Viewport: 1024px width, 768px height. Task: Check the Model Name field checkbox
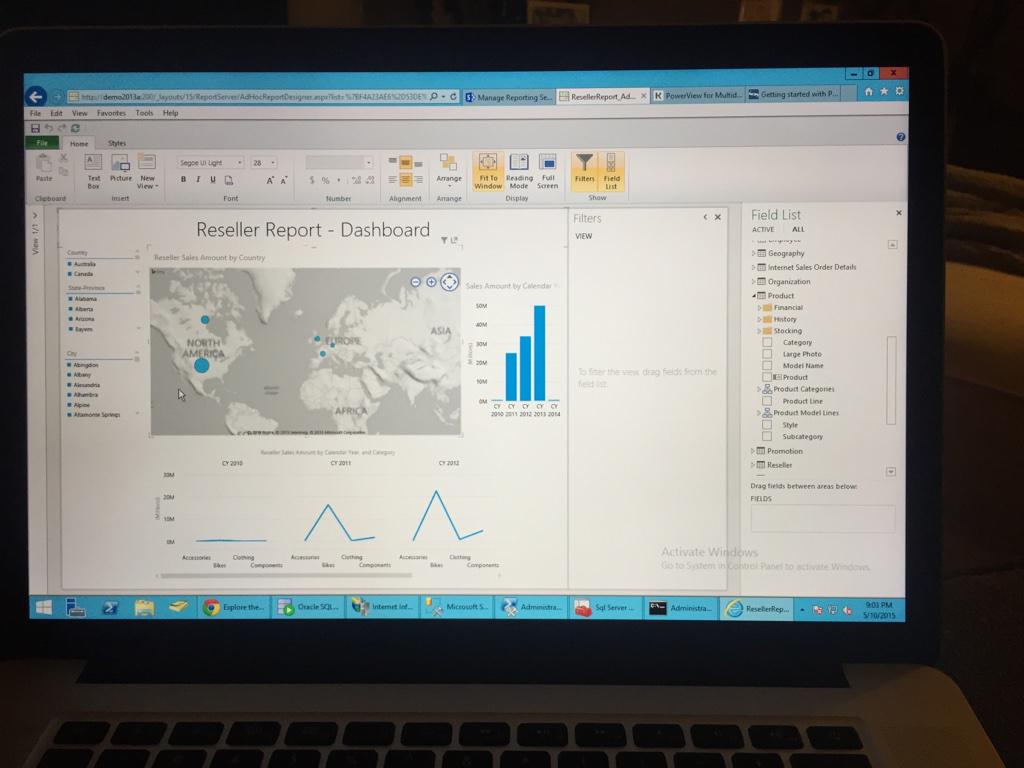[x=767, y=366]
